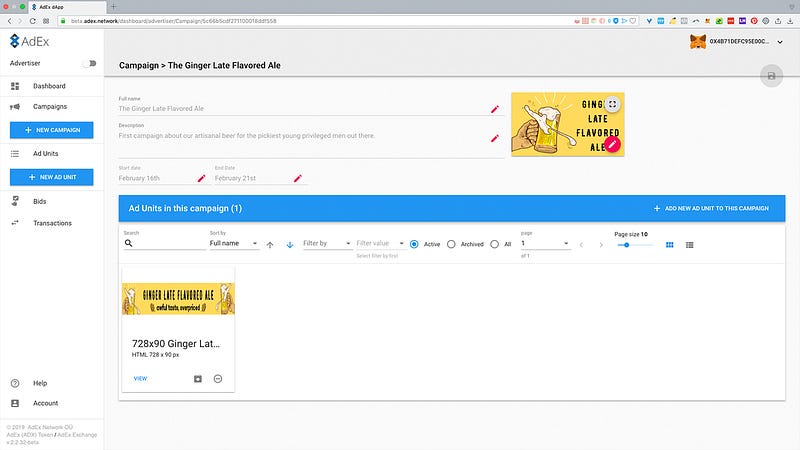Screen dimensions: 800x450
Task: Click the Account person icon
Action: point(15,403)
